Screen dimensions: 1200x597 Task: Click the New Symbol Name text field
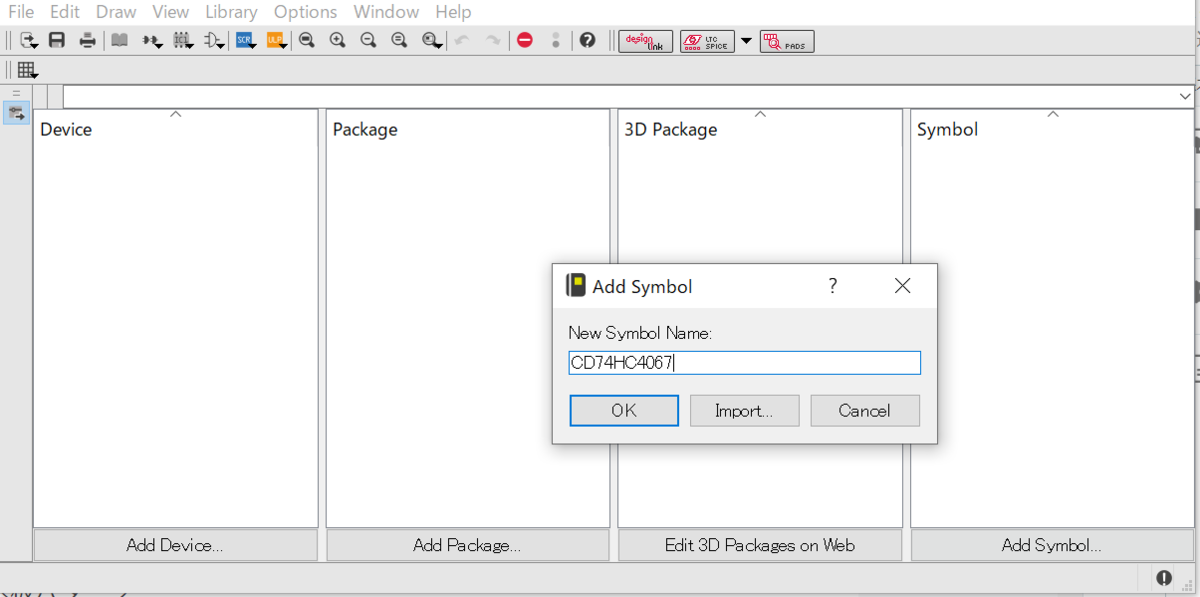click(x=744, y=363)
